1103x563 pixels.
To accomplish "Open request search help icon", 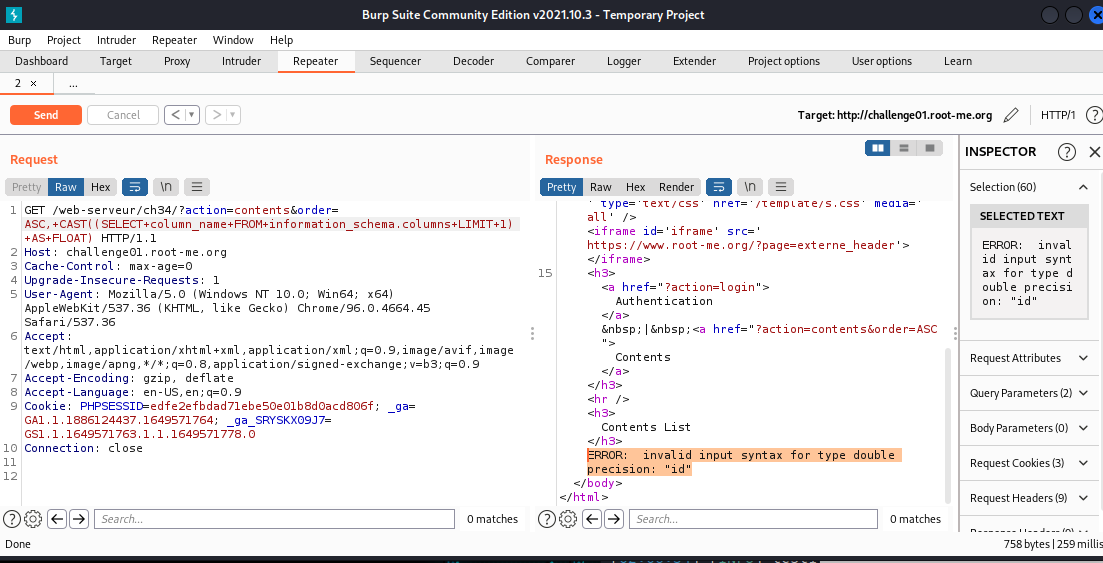I will click(x=11, y=519).
